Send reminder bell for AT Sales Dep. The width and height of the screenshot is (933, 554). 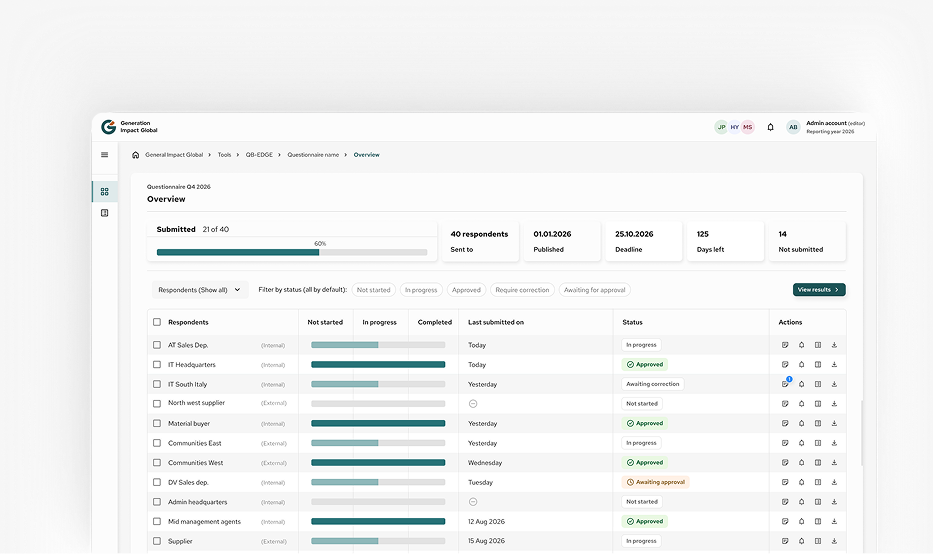tap(801, 345)
